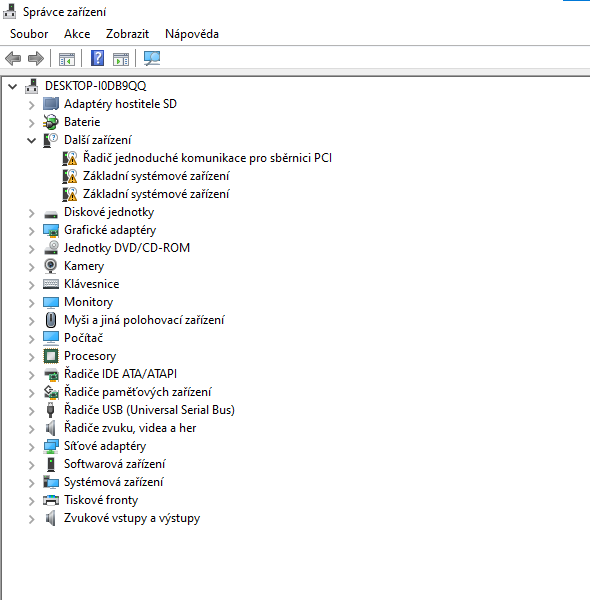
Task: Collapse the DESKTOP-I0DB9QQ root node
Action: (13, 86)
